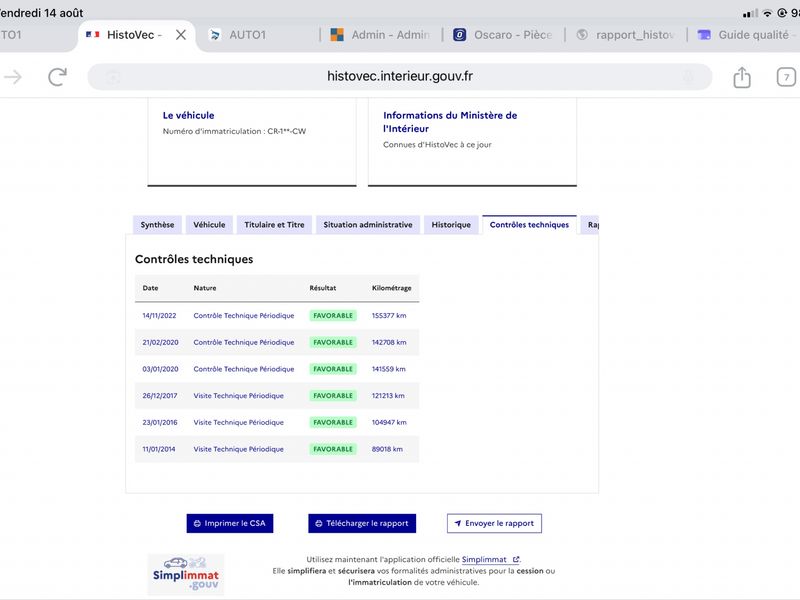This screenshot has height=600, width=800.
Task: Click the French flag HistoVec favicon
Action: point(92,34)
